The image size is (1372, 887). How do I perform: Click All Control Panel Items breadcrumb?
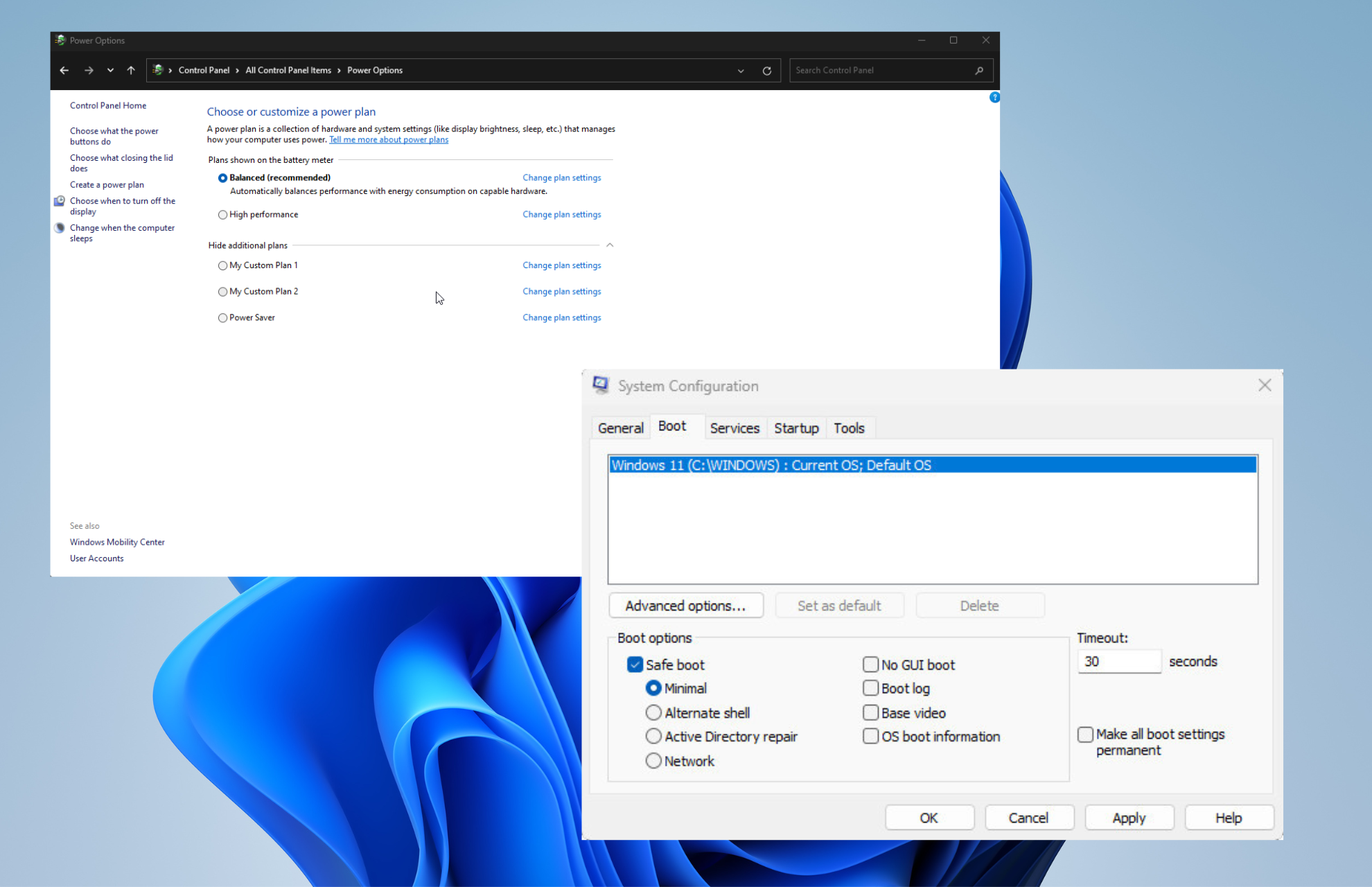tap(288, 70)
